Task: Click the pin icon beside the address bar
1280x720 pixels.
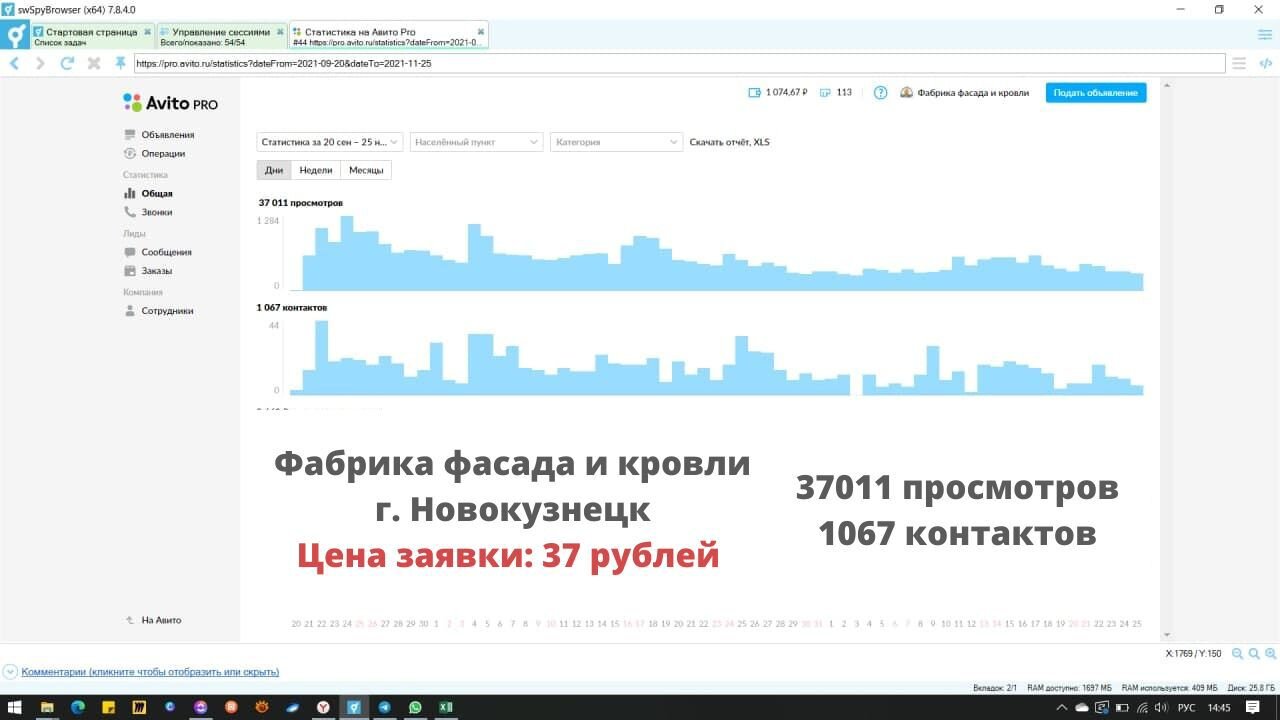Action: pyautogui.click(x=121, y=63)
